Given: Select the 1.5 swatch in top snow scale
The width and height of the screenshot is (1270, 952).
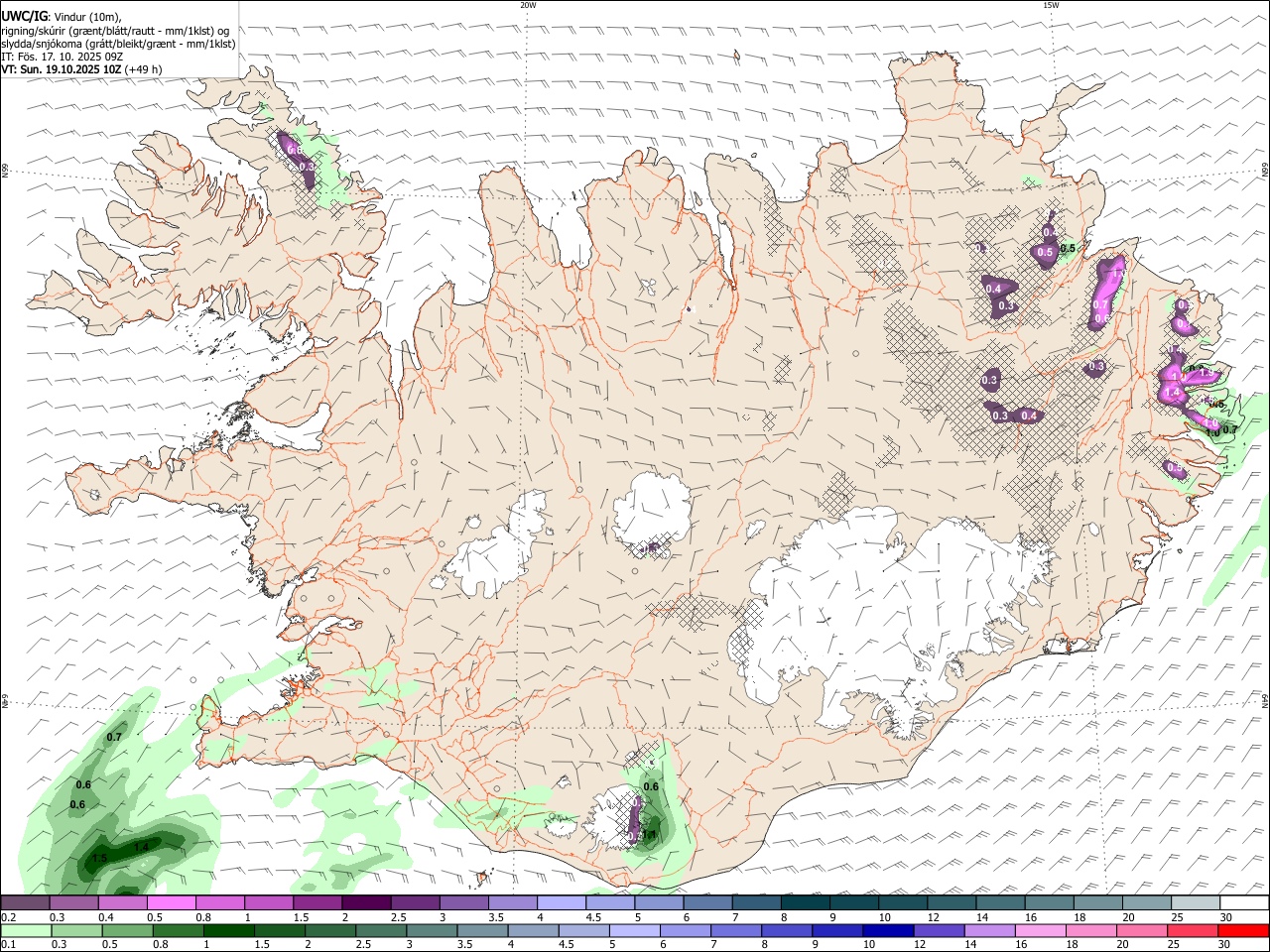Looking at the screenshot, I should [317, 903].
